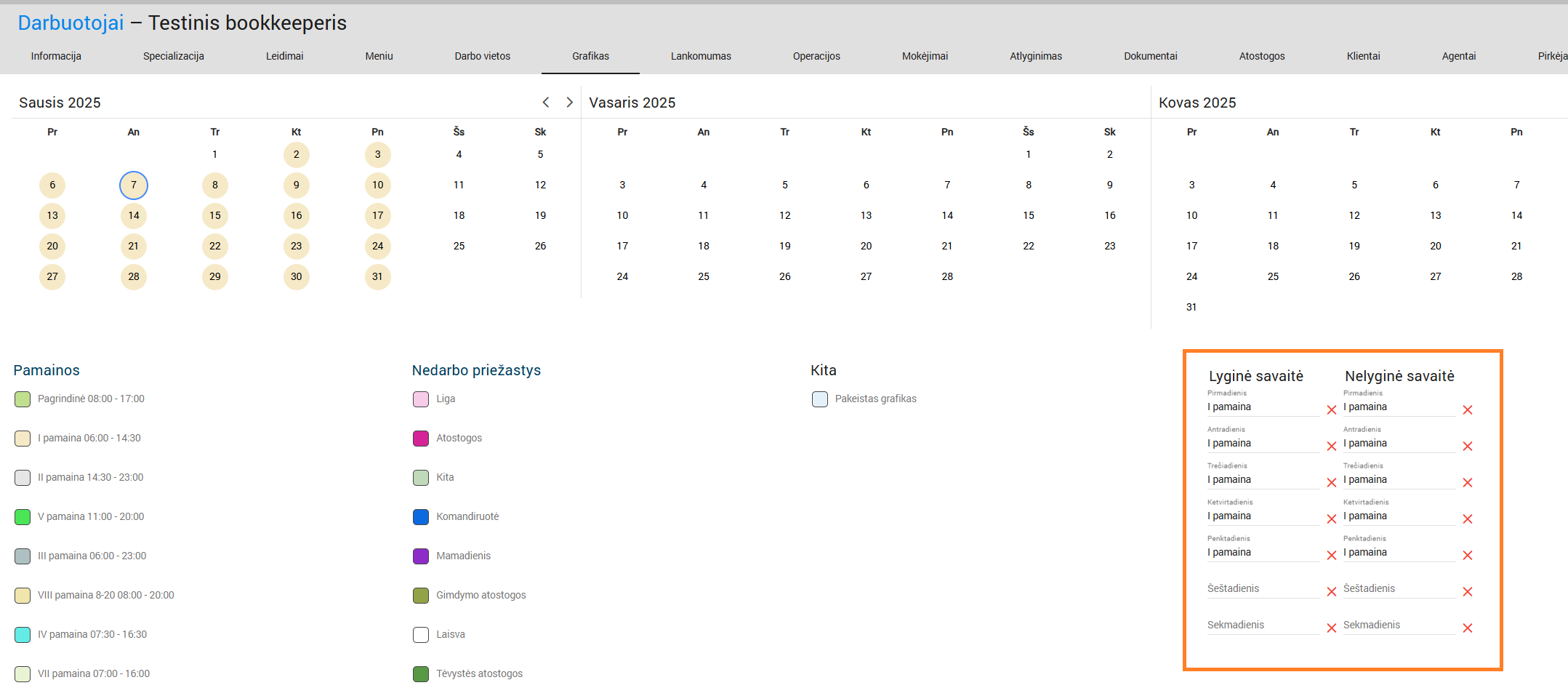Screen dimensions: 1568x696
Task: Select the Pagrindinė 08:00 - 17:00 shift box
Action: 23,399
